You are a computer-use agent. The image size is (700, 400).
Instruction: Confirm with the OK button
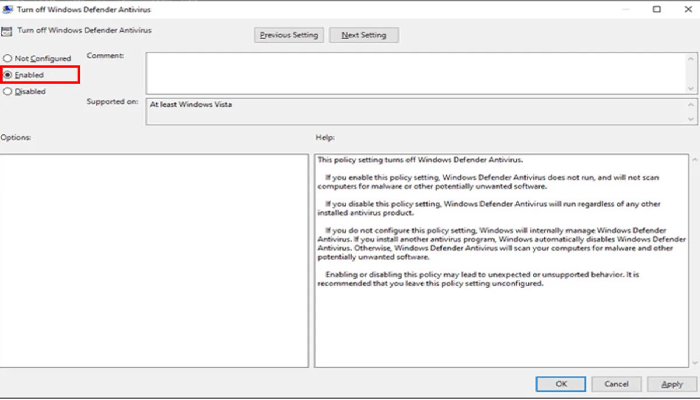coord(561,384)
